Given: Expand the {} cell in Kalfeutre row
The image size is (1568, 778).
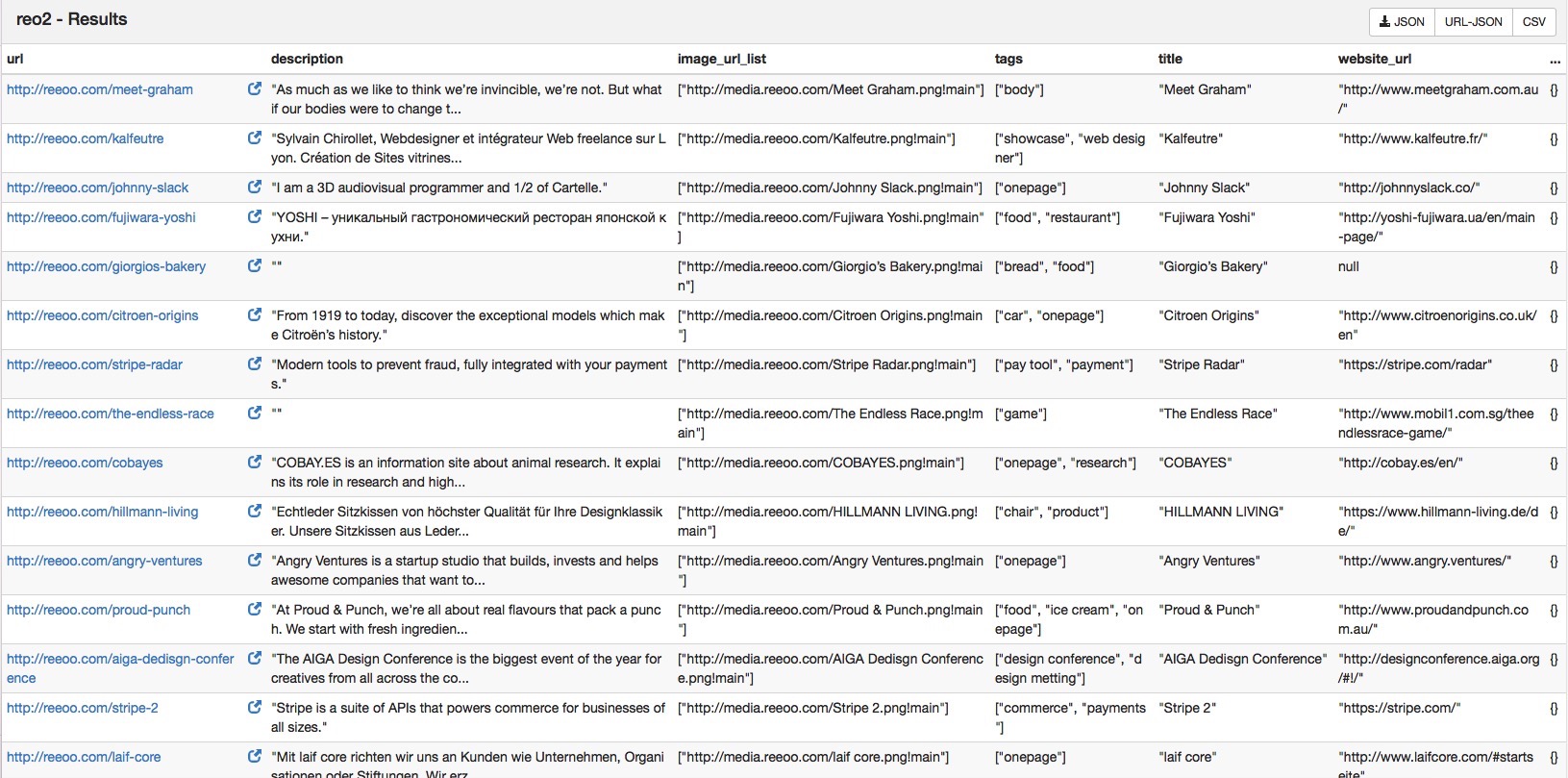Looking at the screenshot, I should (1554, 138).
